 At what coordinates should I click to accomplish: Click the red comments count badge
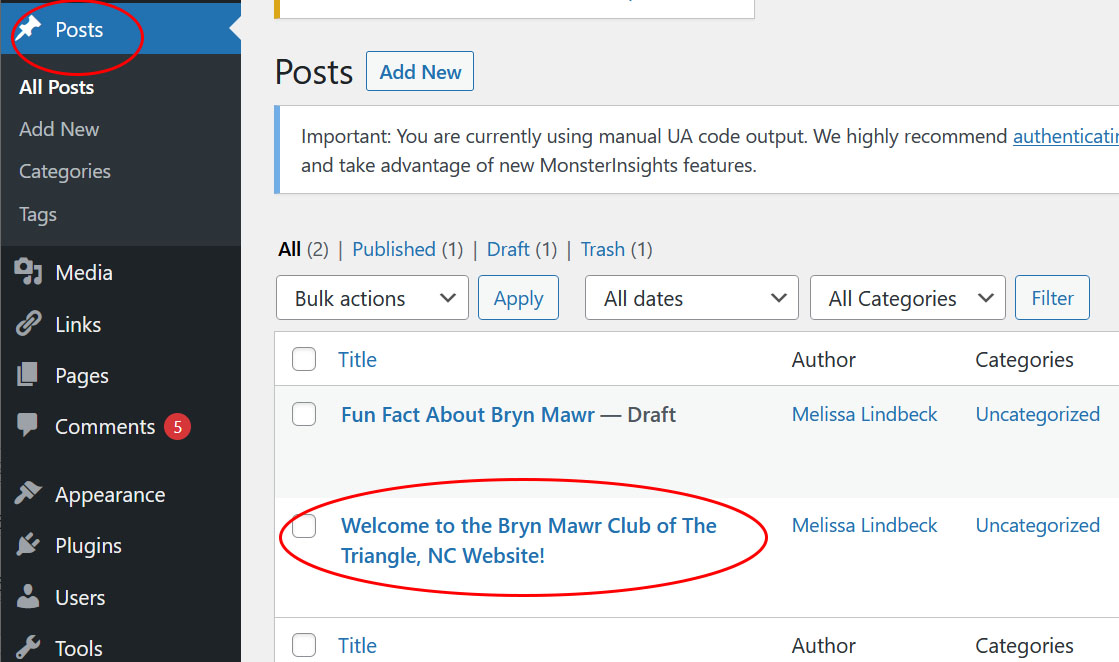click(x=178, y=427)
